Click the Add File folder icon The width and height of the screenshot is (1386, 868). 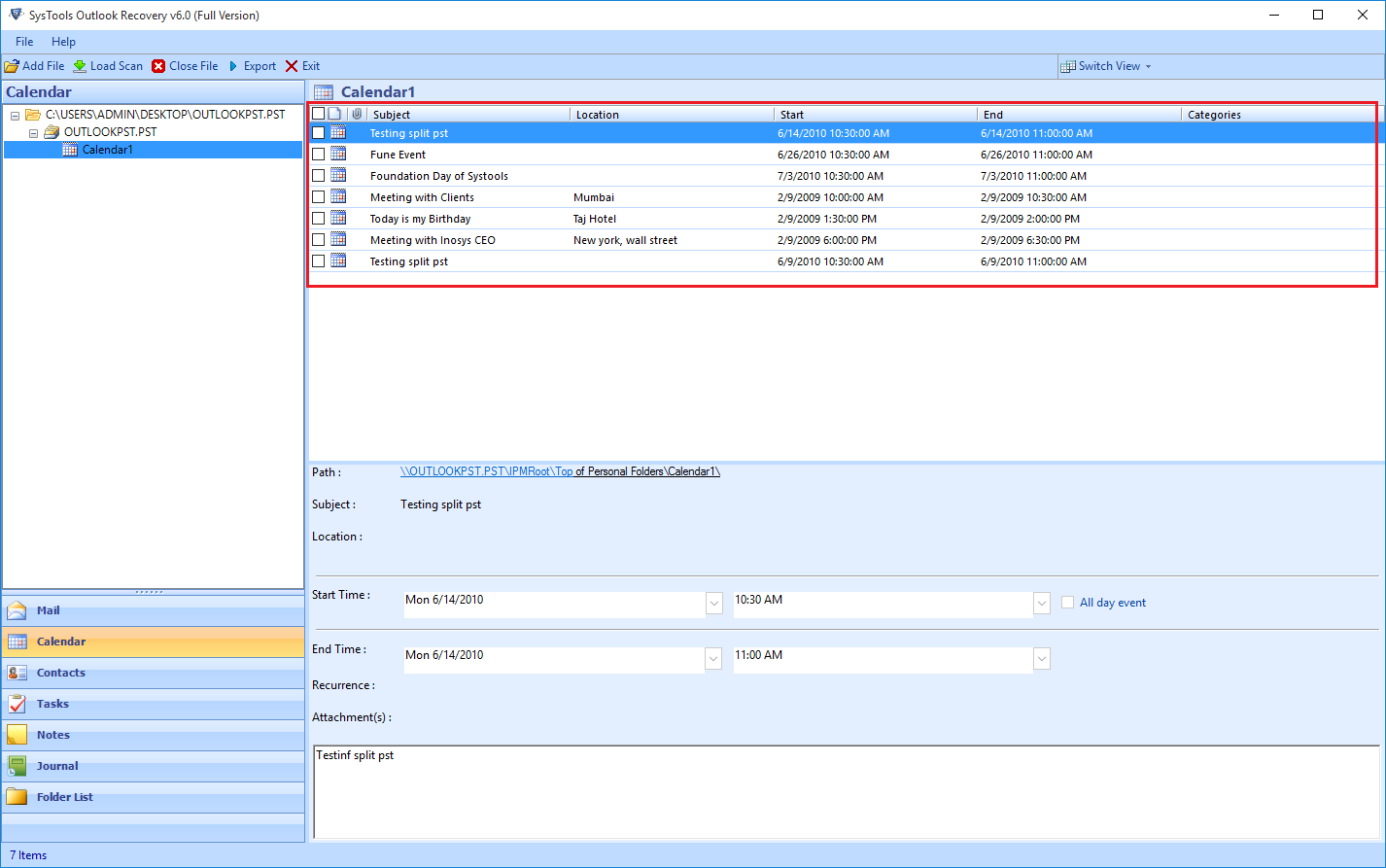(12, 66)
